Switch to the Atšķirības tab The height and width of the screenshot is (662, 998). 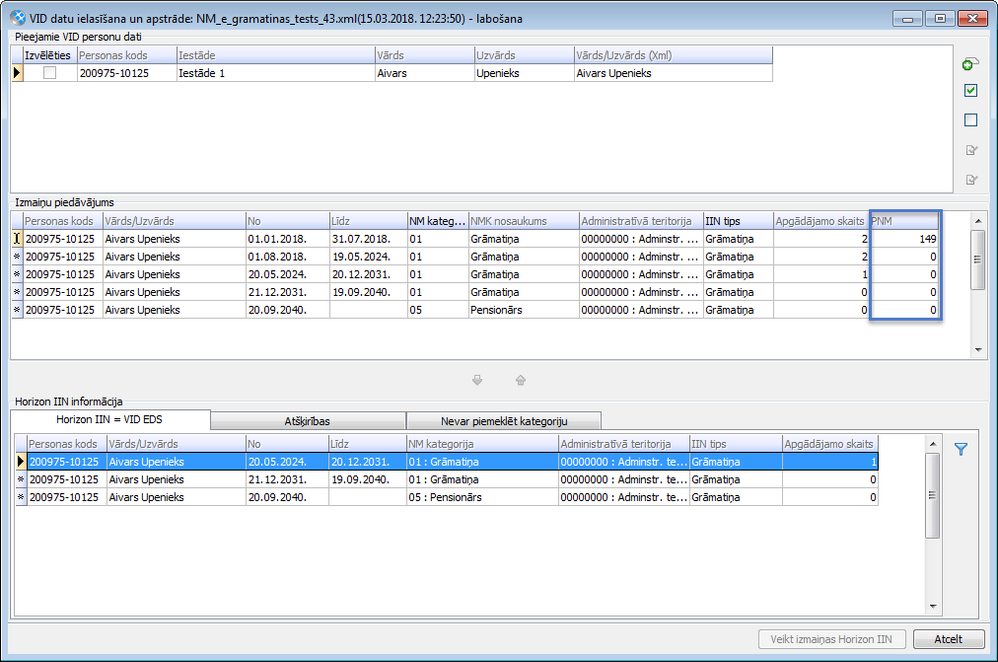click(307, 421)
